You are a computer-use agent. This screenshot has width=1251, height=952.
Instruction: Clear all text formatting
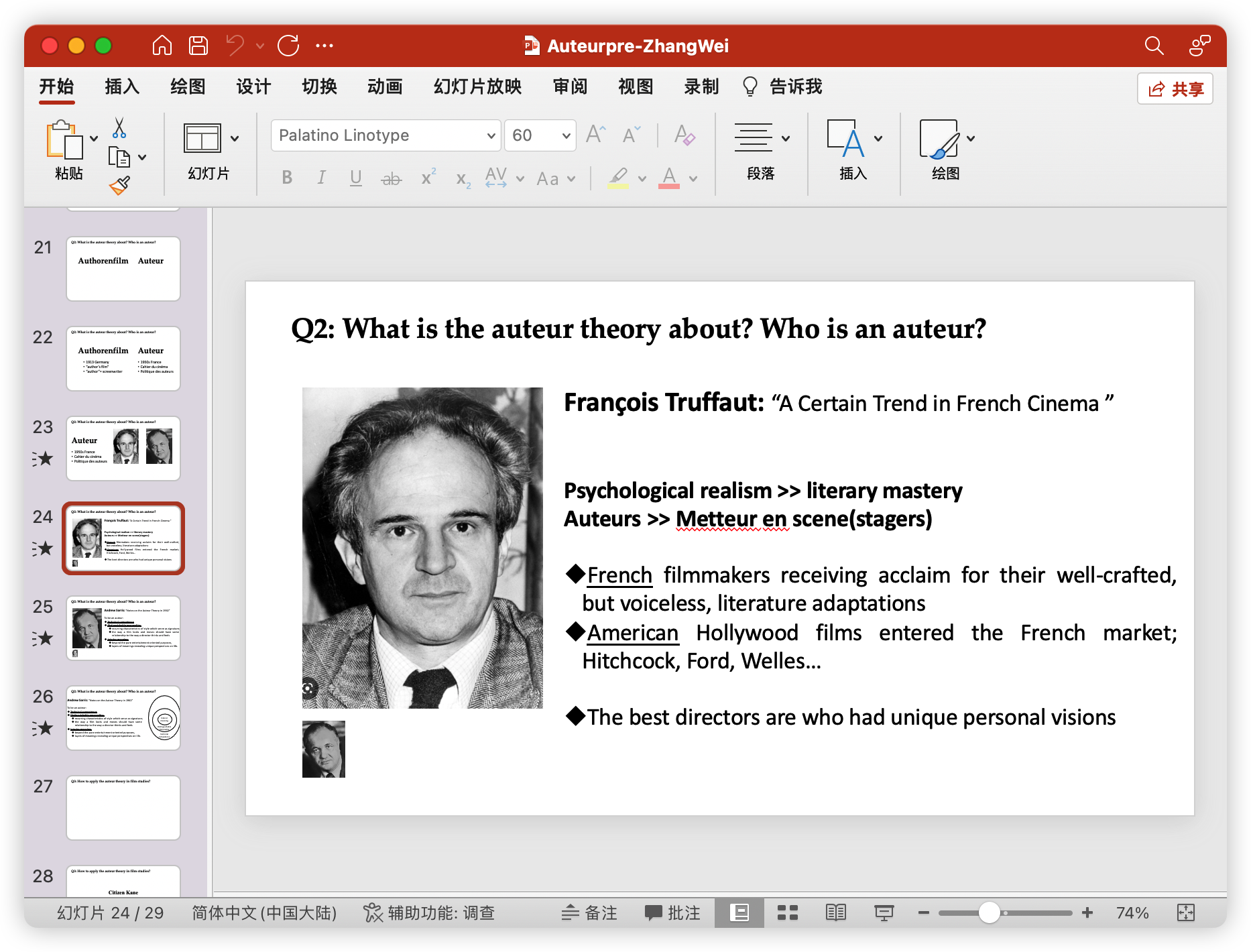[x=684, y=135]
